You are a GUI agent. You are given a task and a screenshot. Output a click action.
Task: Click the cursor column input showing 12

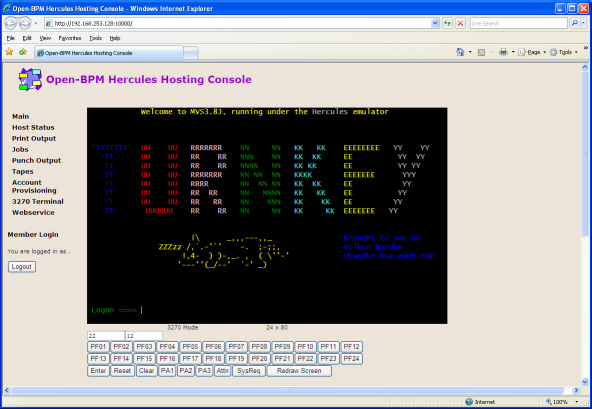144,336
